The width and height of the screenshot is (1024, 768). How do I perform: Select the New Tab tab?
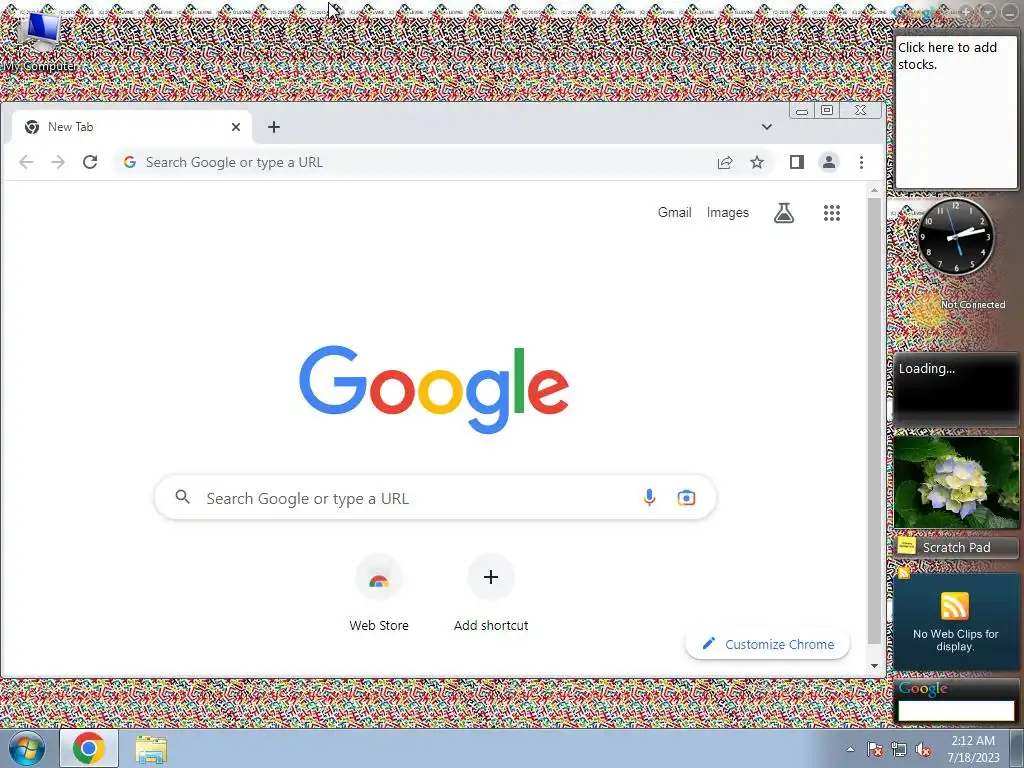132,127
